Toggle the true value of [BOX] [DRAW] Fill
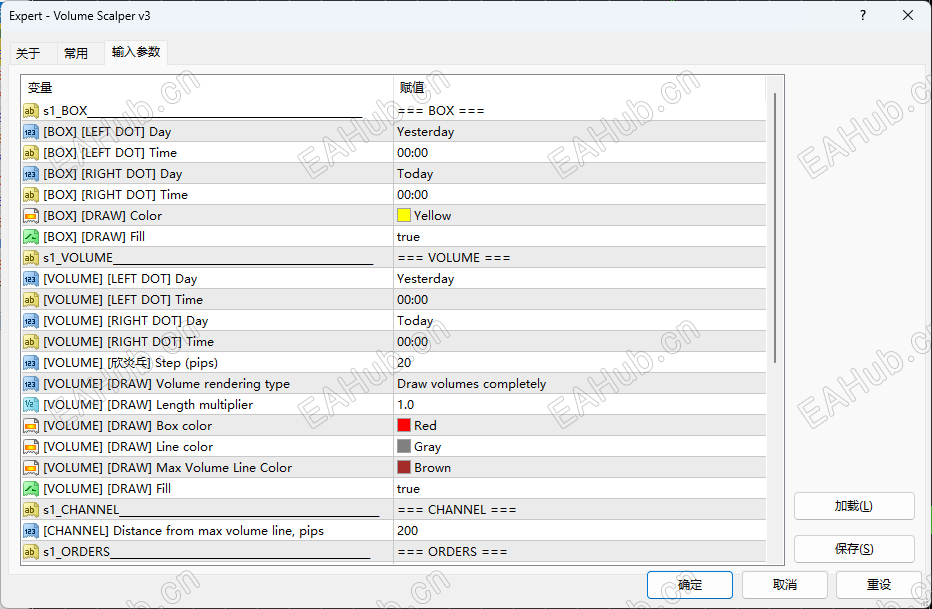 pos(580,236)
